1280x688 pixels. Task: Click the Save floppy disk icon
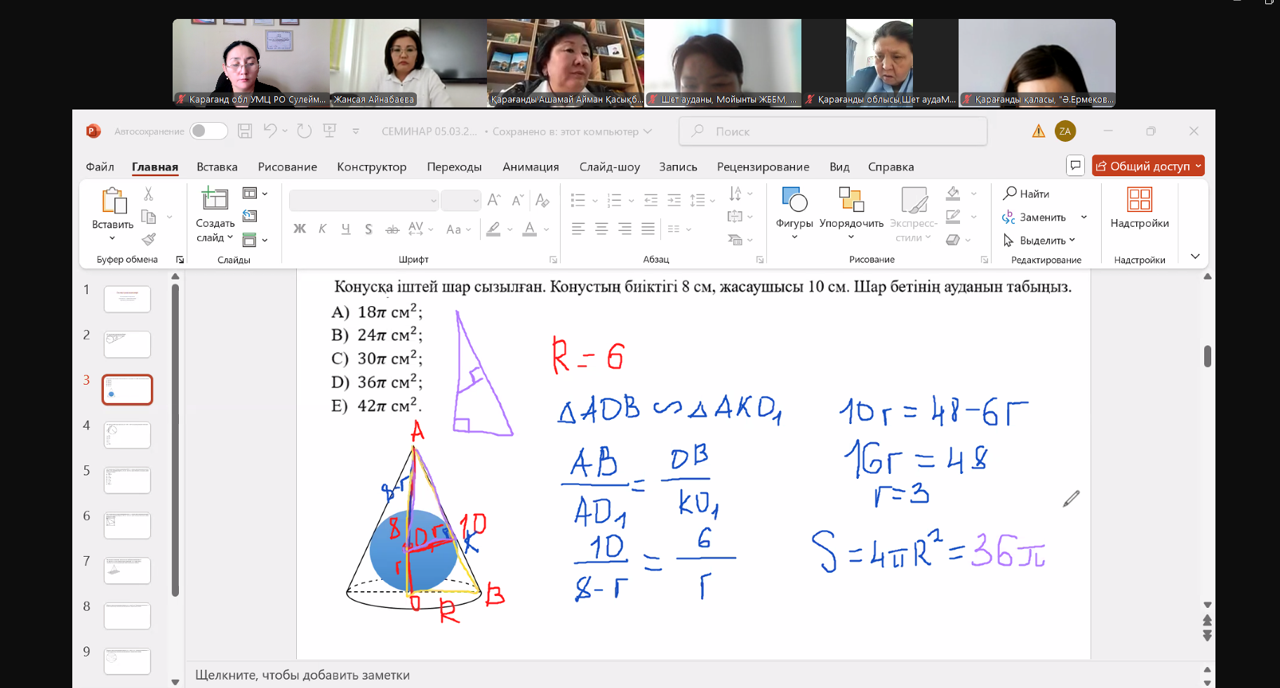(x=244, y=131)
